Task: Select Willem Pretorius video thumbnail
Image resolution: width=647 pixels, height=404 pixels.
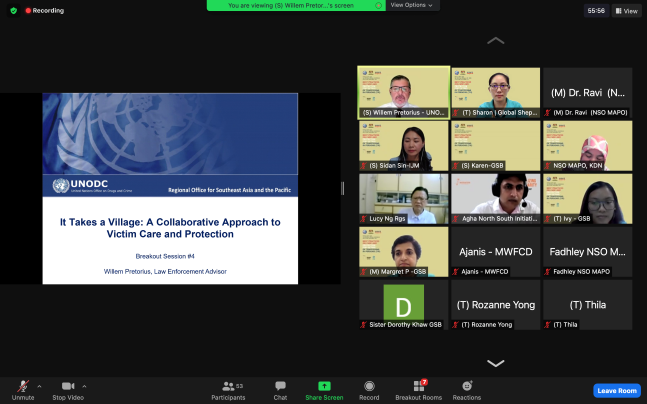Action: pos(403,91)
